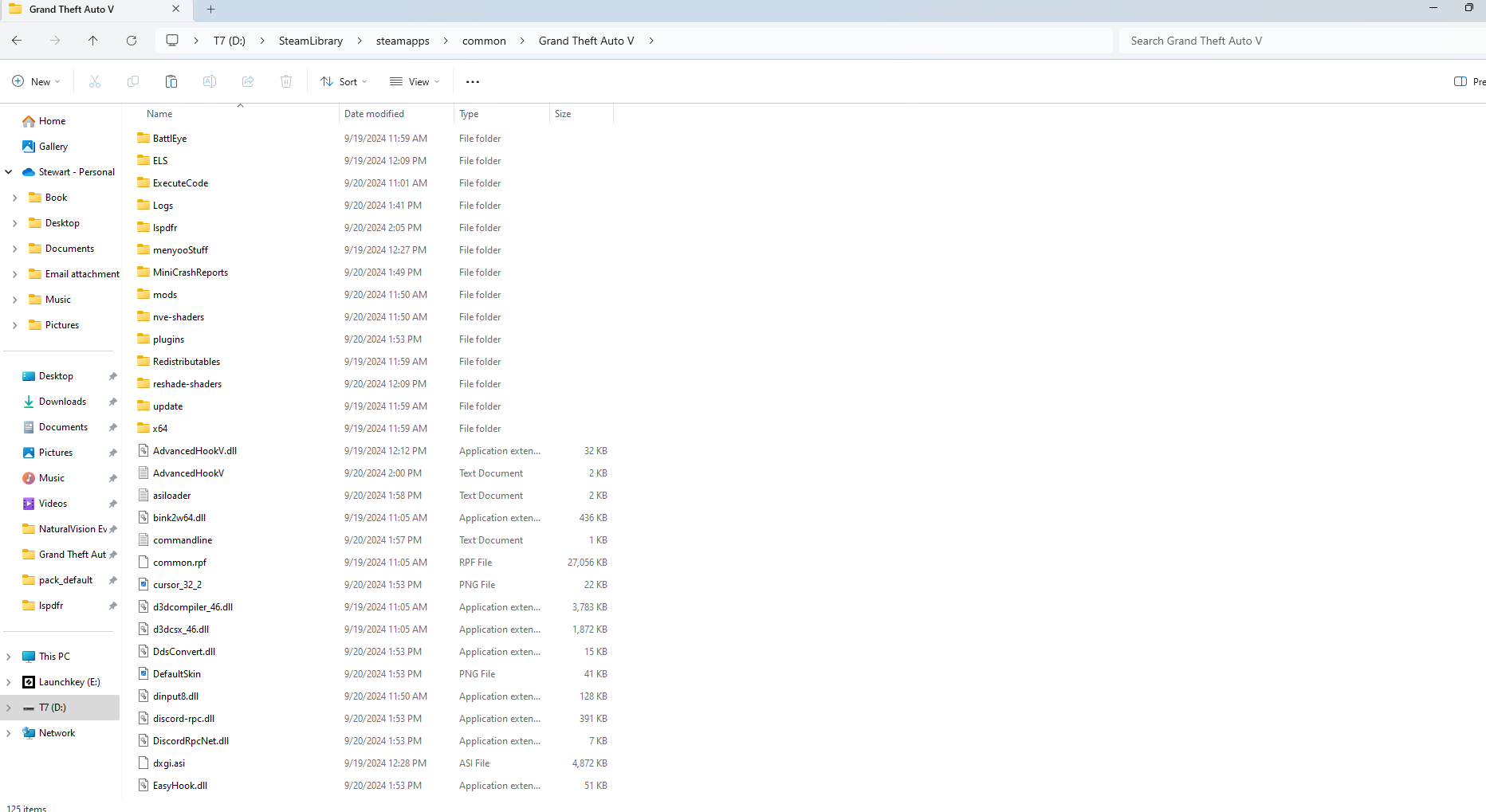Screen dimensions: 1486x812
Task: Open Gallery in the navigation pane
Action: [45, 147]
